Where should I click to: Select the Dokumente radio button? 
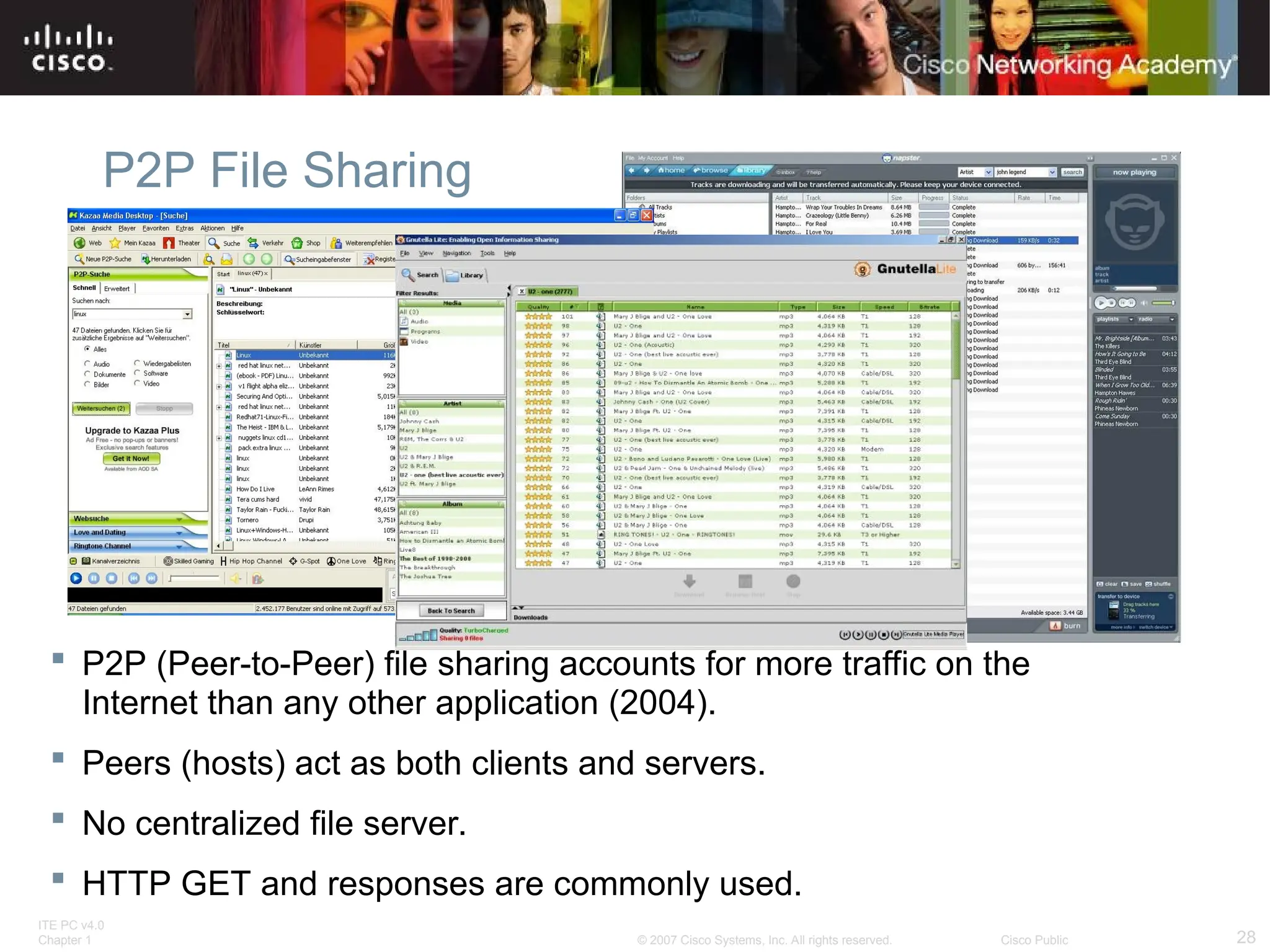87,374
